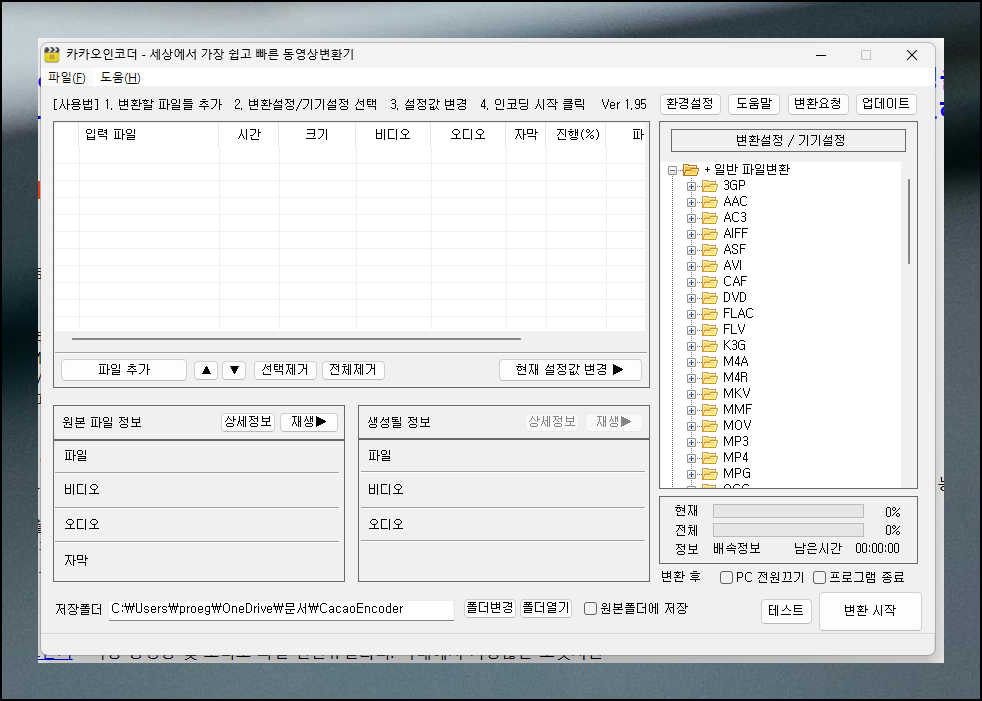Viewport: 982px width, 701px height.
Task: Click the AAC folder icon
Action: tap(710, 202)
